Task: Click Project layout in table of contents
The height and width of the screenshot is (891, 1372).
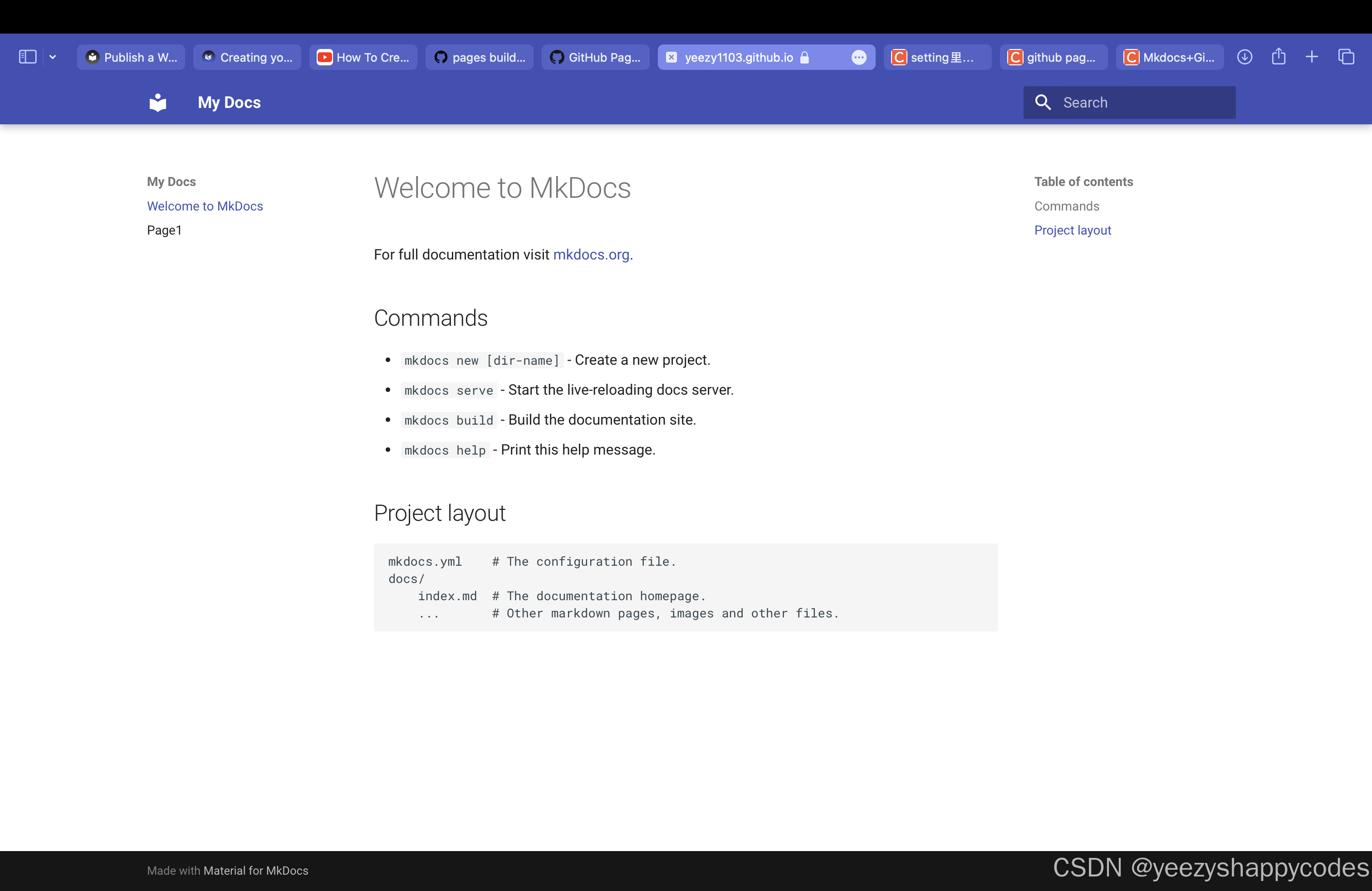Action: pos(1072,230)
